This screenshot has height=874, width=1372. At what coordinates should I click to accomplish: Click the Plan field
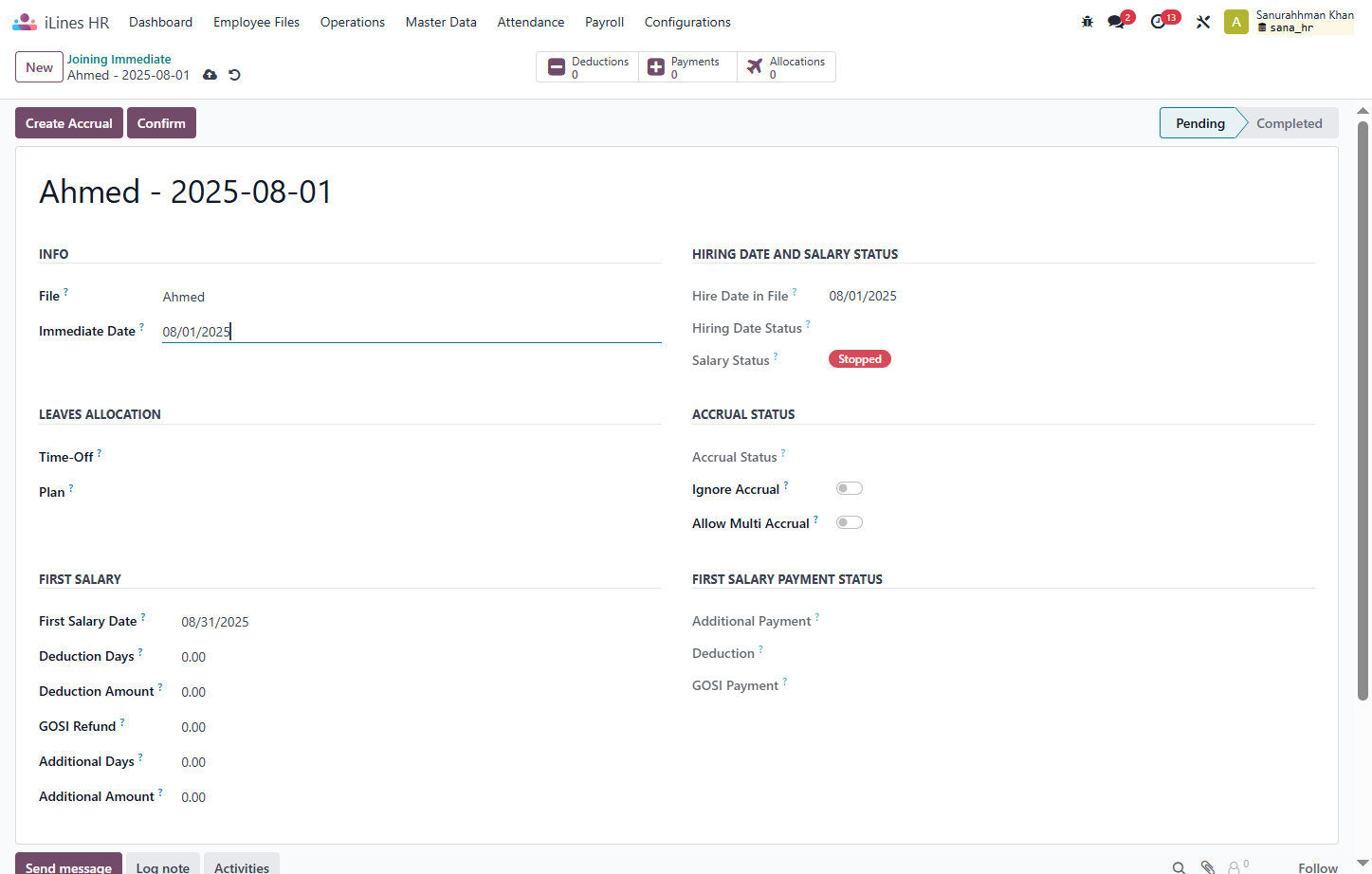coord(412,492)
